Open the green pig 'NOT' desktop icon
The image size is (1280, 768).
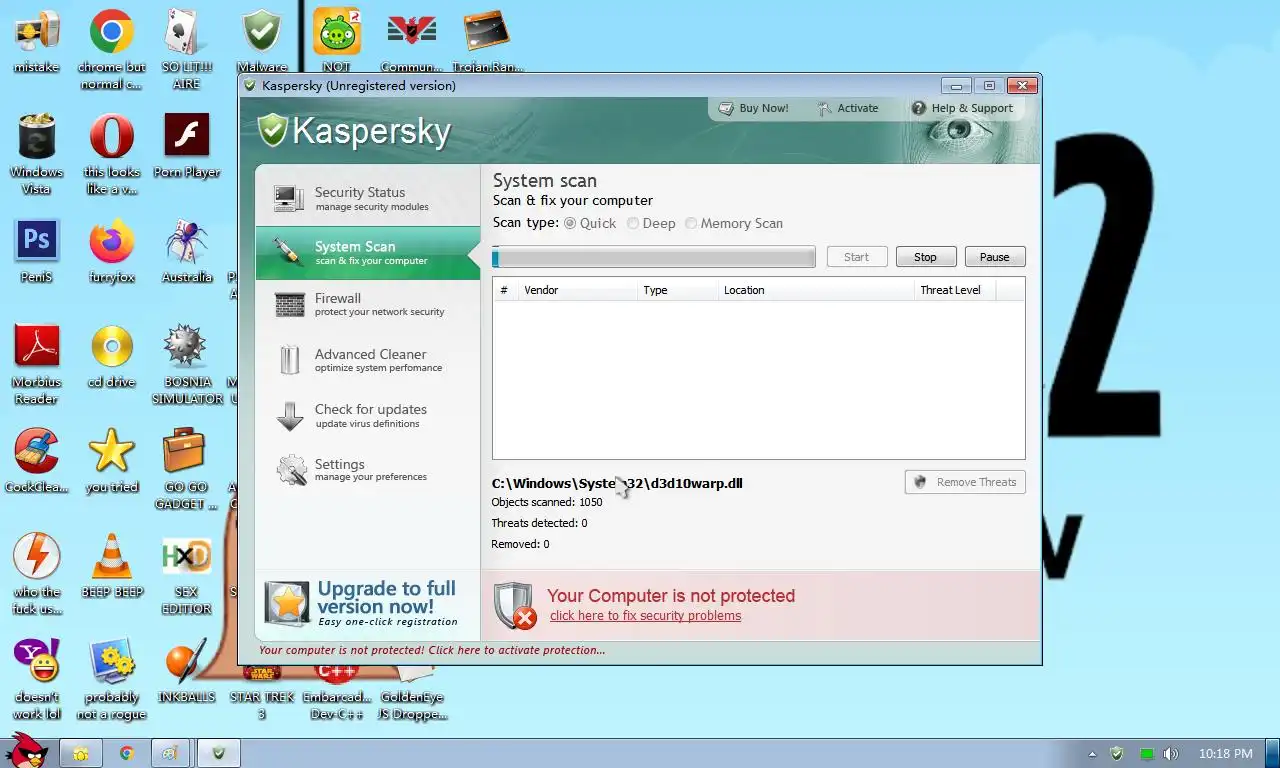coord(336,43)
